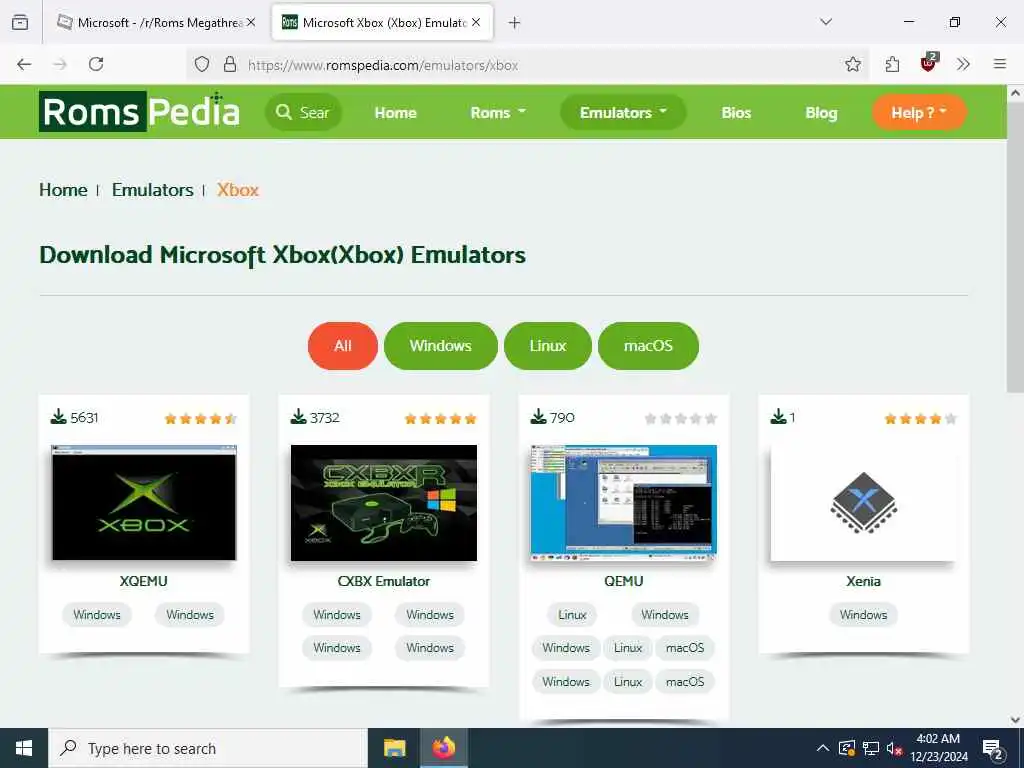Image resolution: width=1024 pixels, height=768 pixels.
Task: Click the network tray icon
Action: [x=871, y=748]
